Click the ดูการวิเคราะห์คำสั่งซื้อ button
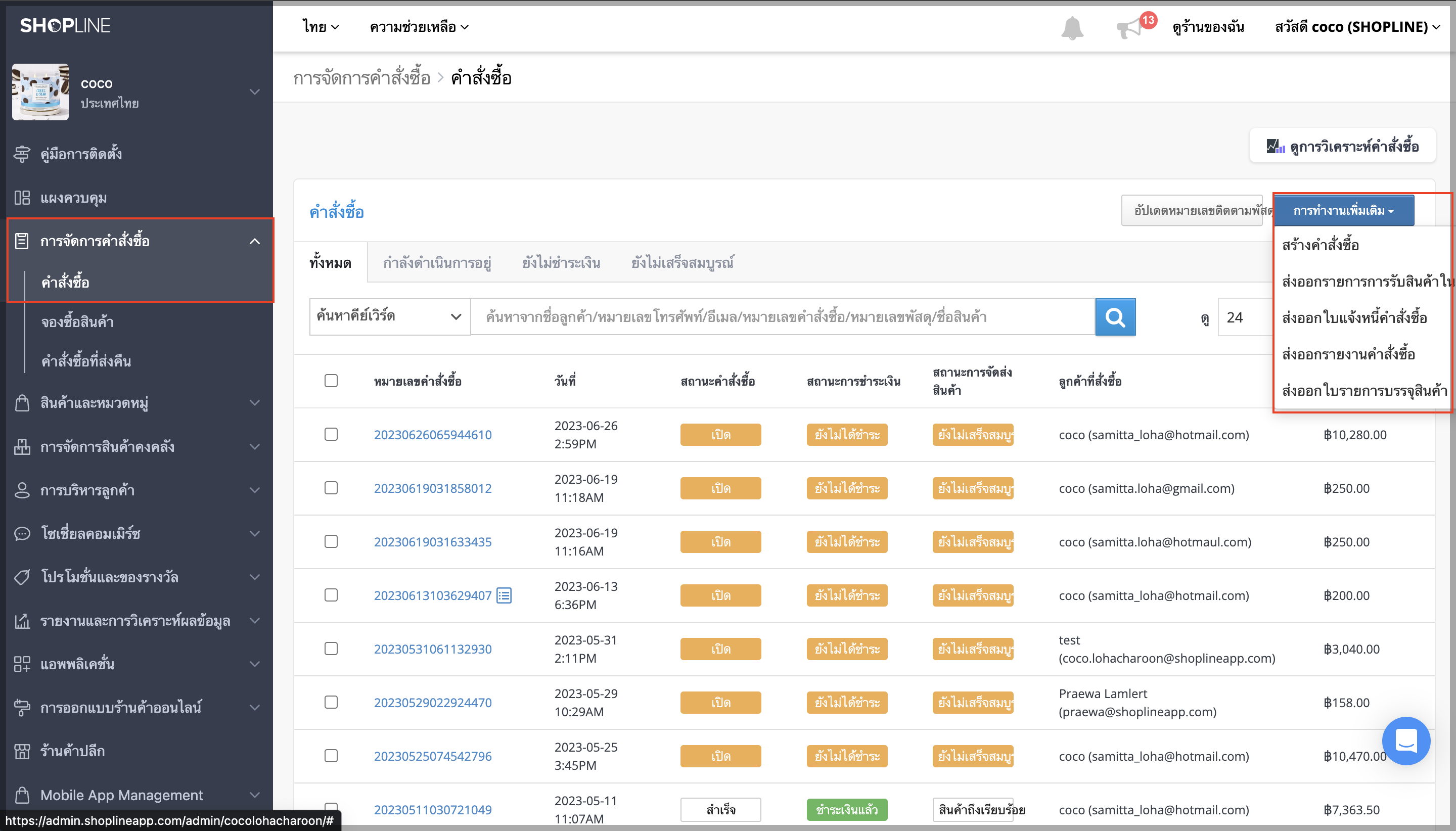This screenshot has width=1456, height=831. [1342, 146]
